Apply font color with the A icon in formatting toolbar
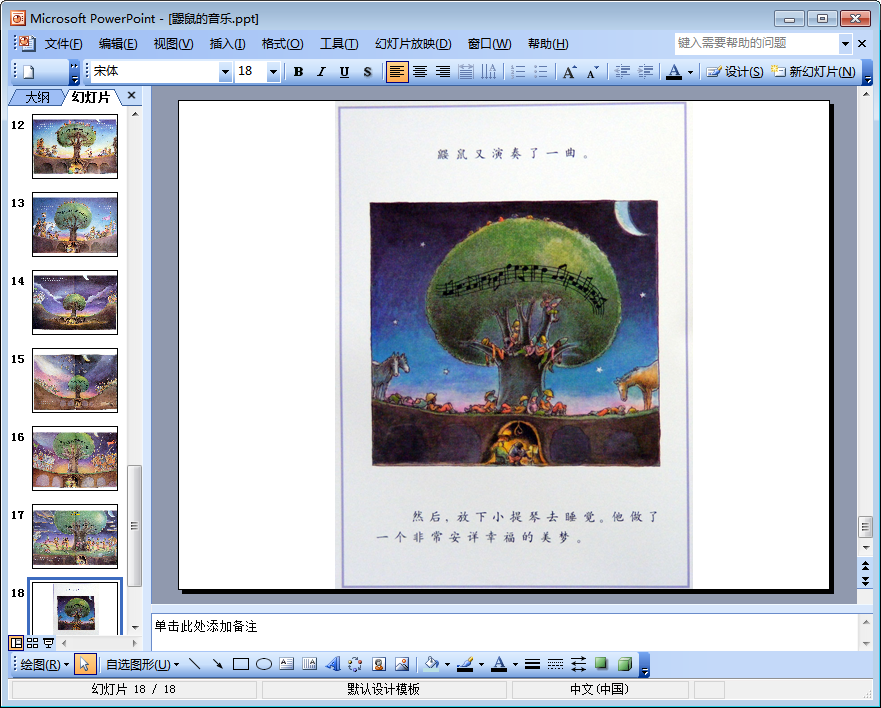The height and width of the screenshot is (708, 881). coord(674,72)
